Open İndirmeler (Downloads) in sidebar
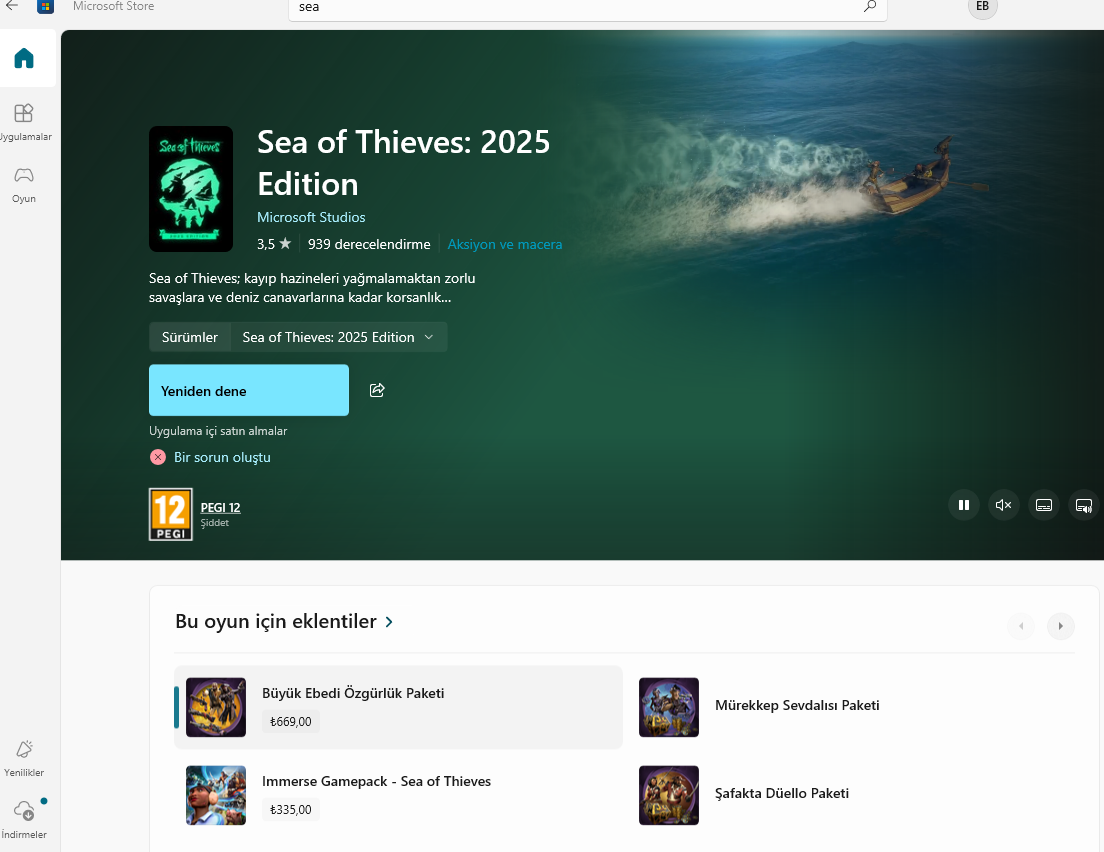 click(x=24, y=820)
